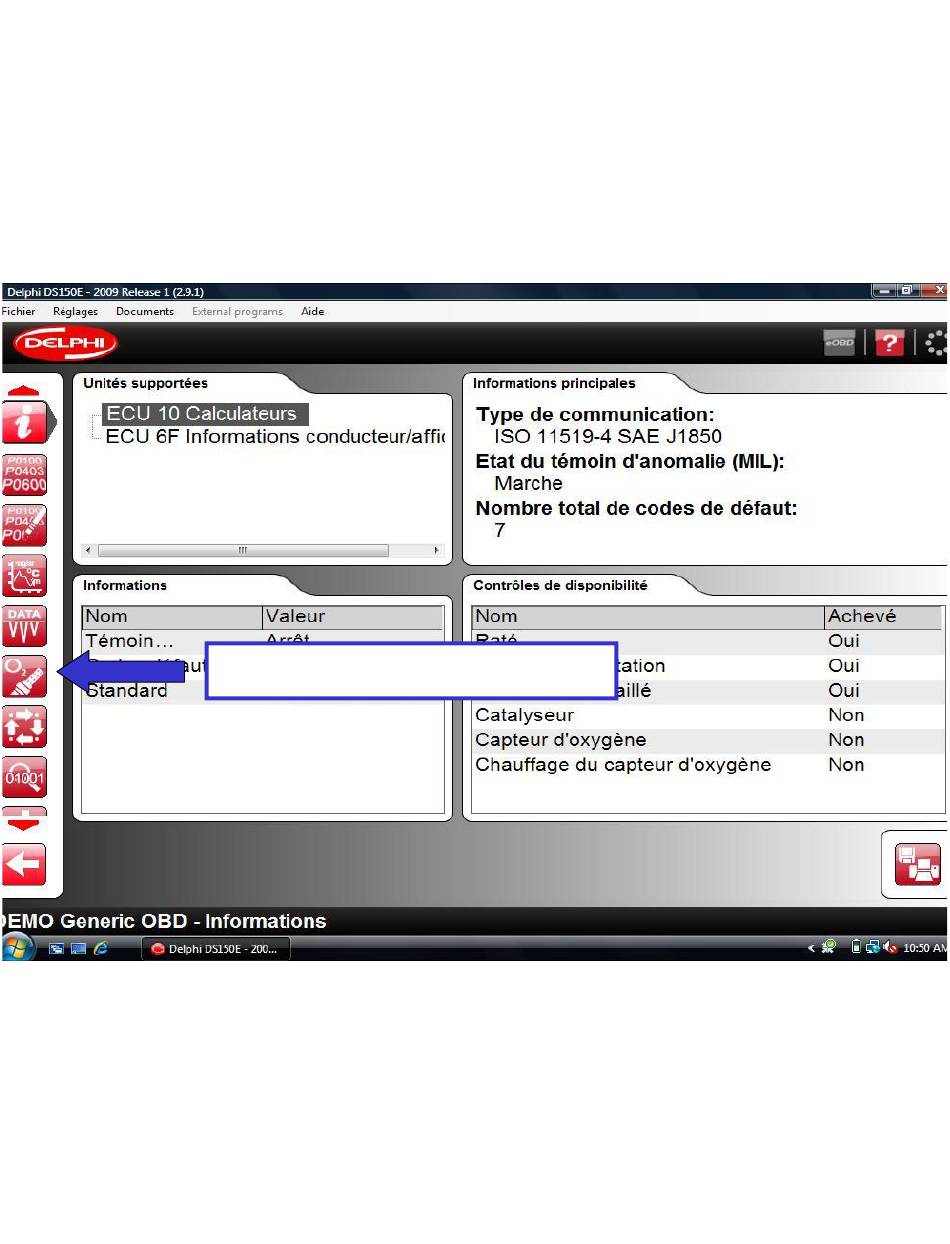Select the Standard row in Informations

(x=263, y=691)
